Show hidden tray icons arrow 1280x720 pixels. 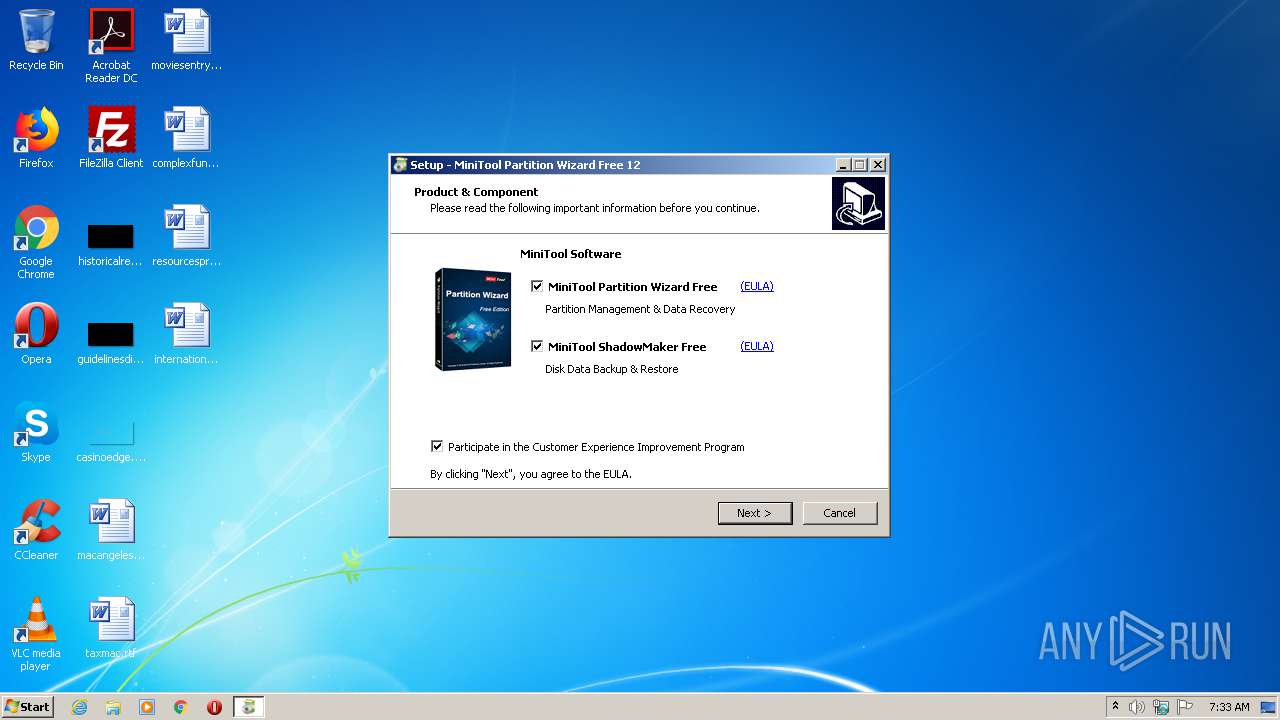coord(1115,707)
